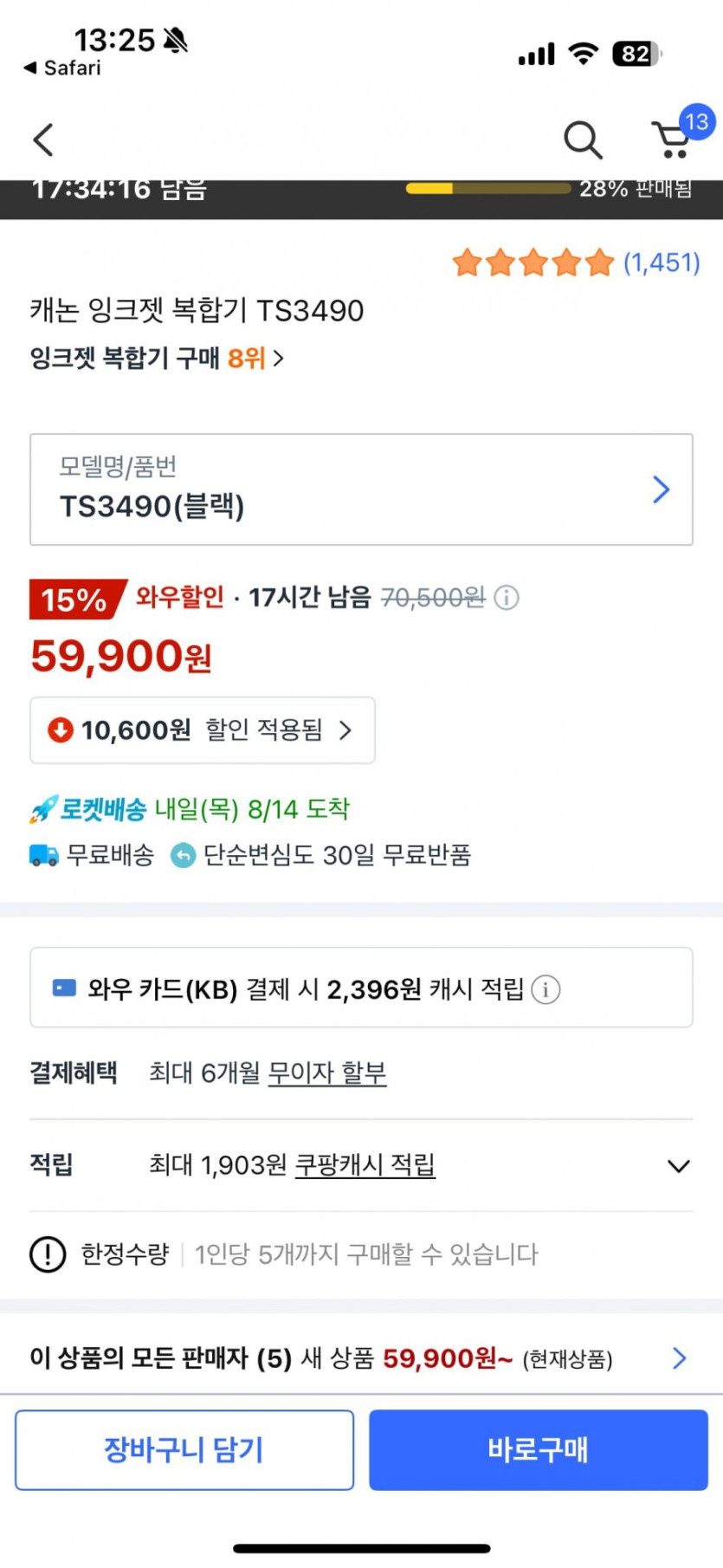Open the TS3490(블랙) model selector
This screenshot has height=1568, width=723.
point(361,489)
